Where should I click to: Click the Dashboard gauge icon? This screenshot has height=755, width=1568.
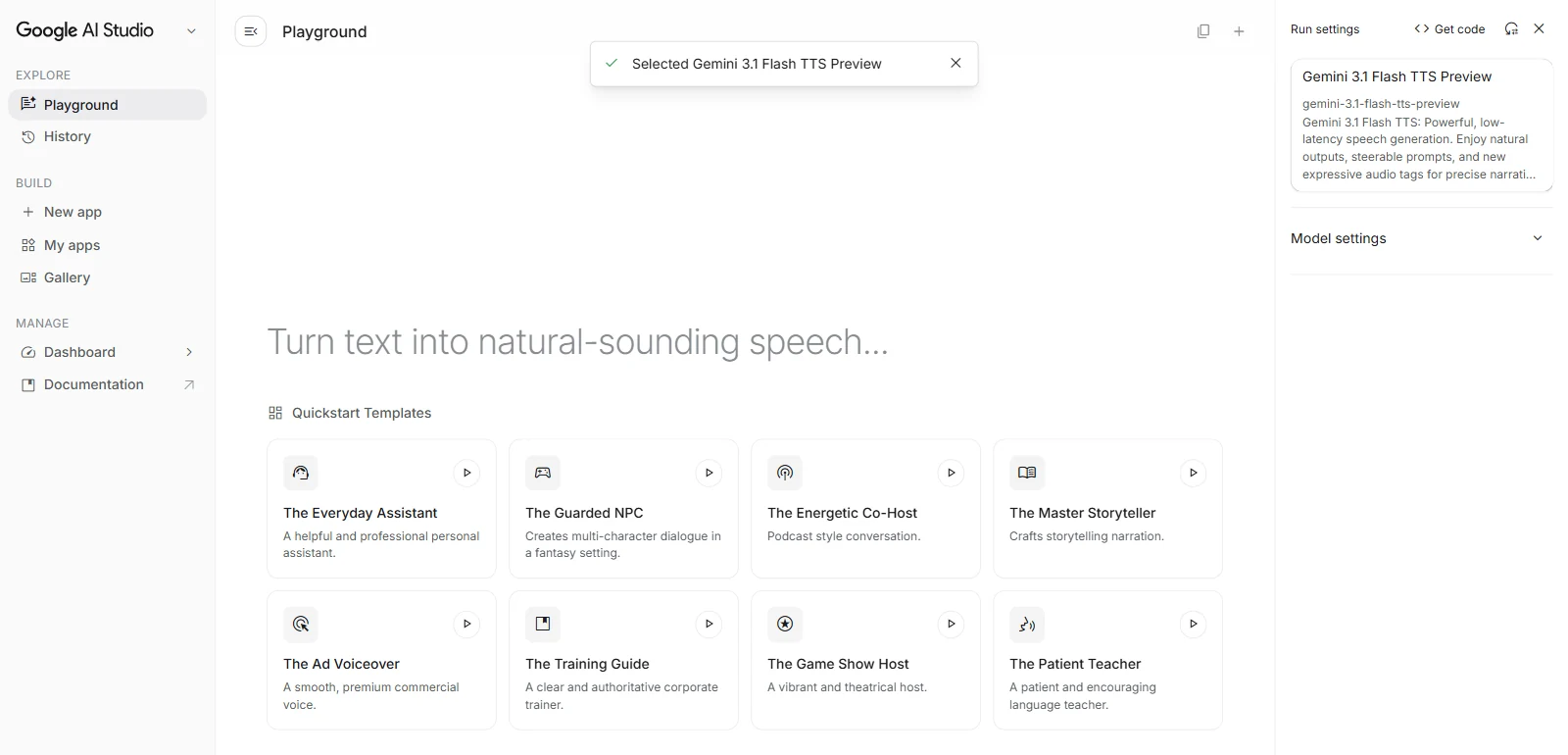point(28,352)
